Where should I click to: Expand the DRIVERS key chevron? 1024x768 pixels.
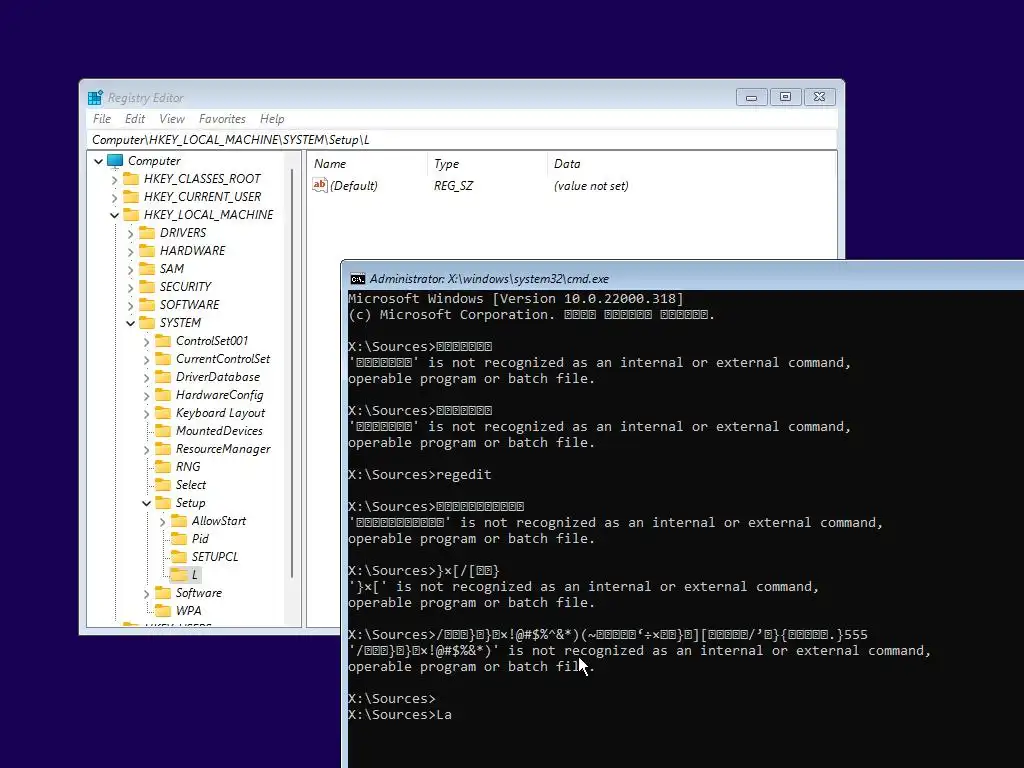tap(130, 233)
